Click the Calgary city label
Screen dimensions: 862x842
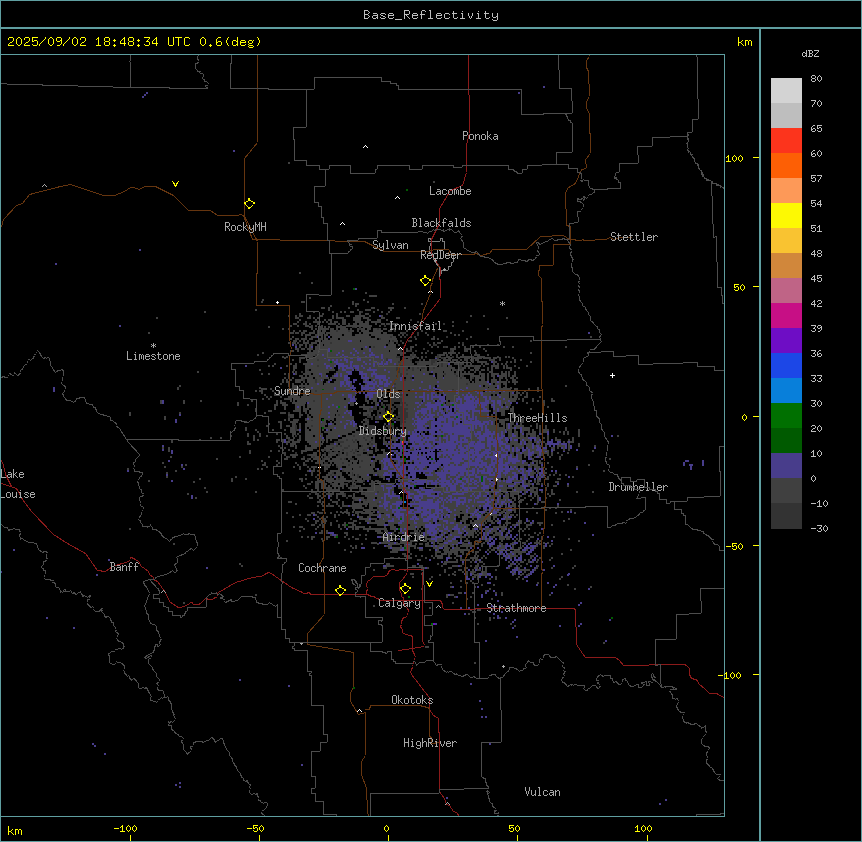click(400, 603)
